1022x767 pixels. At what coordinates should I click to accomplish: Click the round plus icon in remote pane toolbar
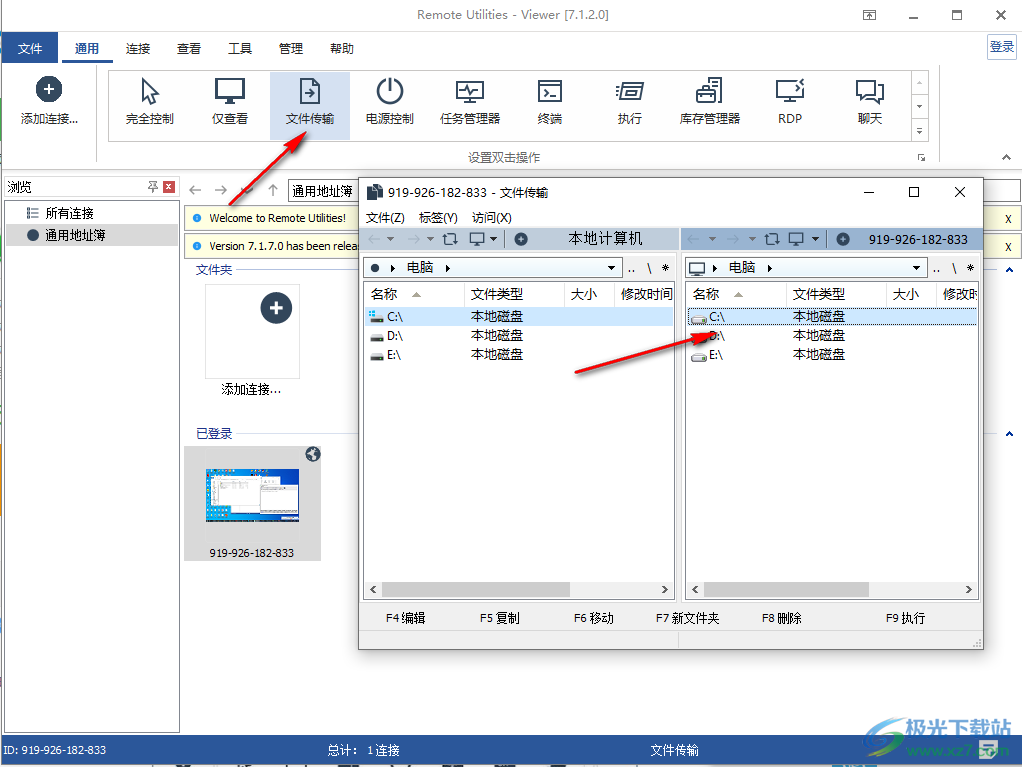click(843, 239)
